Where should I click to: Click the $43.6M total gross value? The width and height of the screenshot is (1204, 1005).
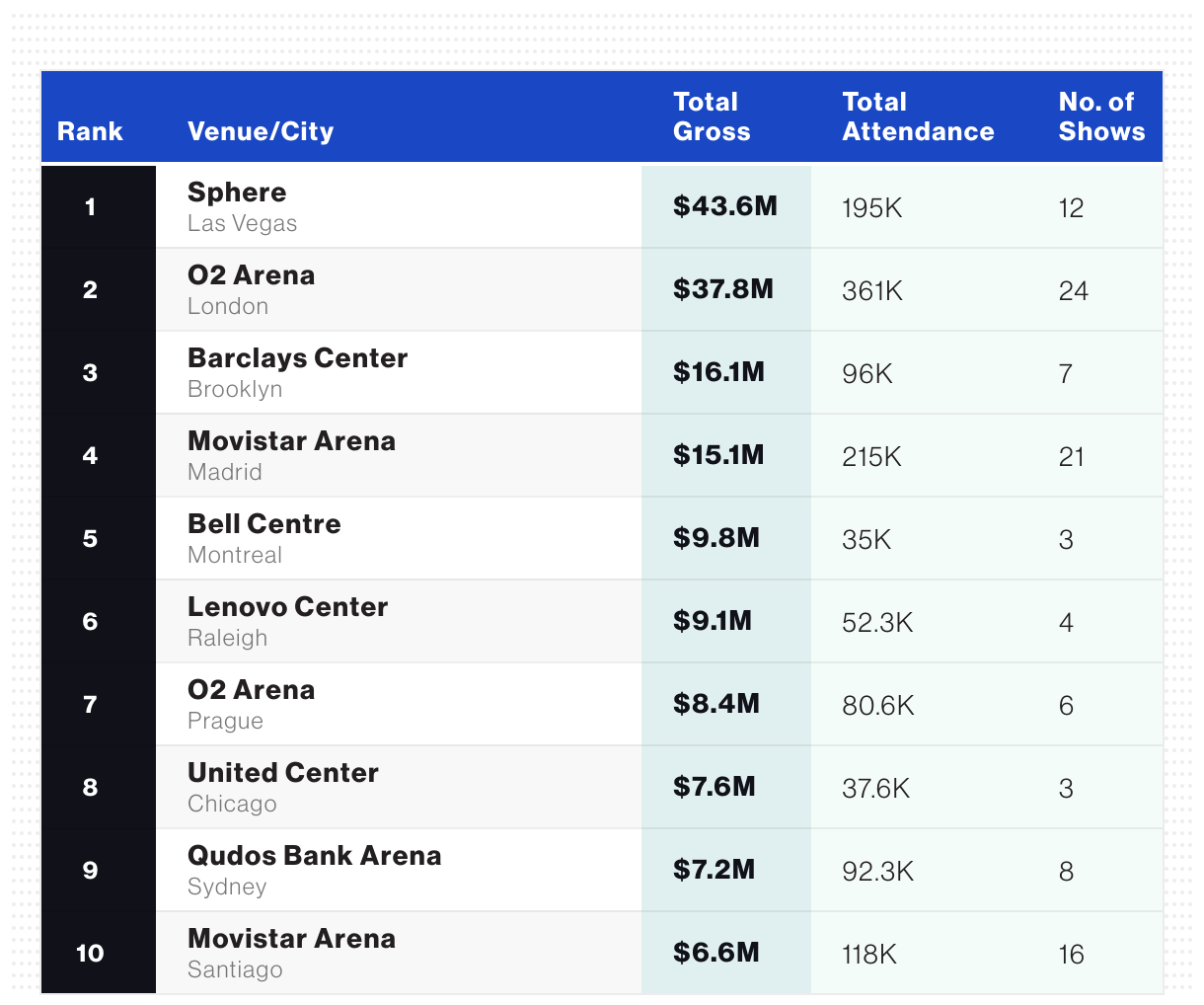[725, 206]
